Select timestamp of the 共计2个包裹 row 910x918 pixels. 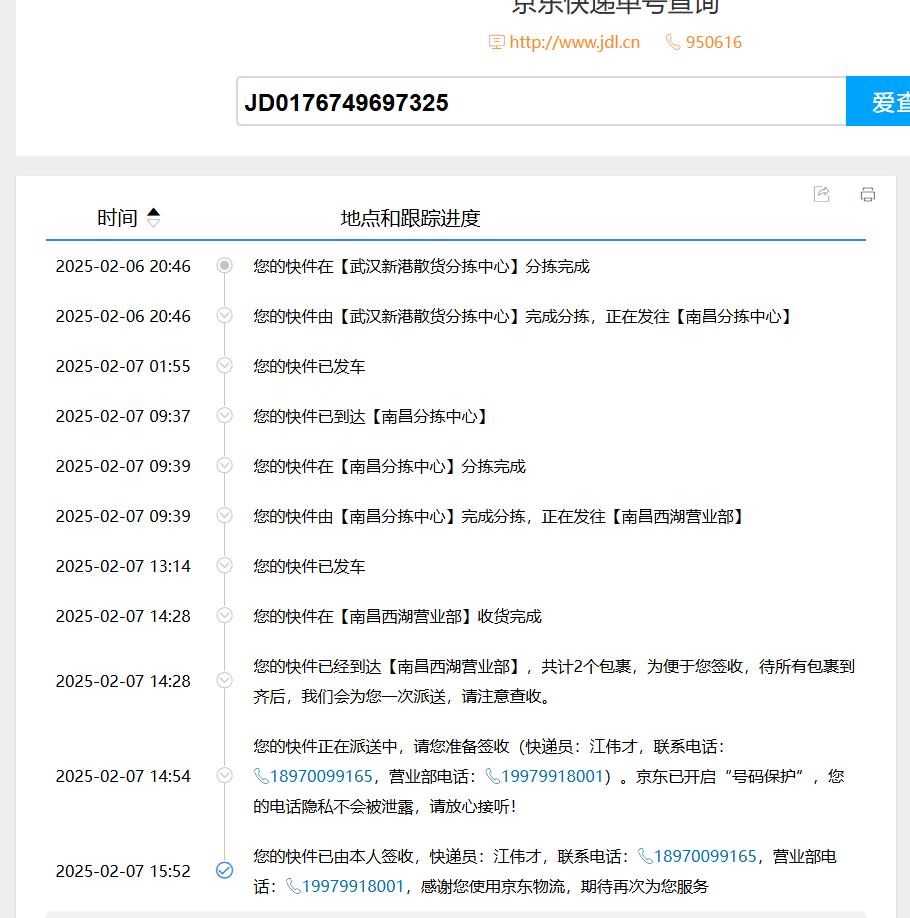coord(123,681)
